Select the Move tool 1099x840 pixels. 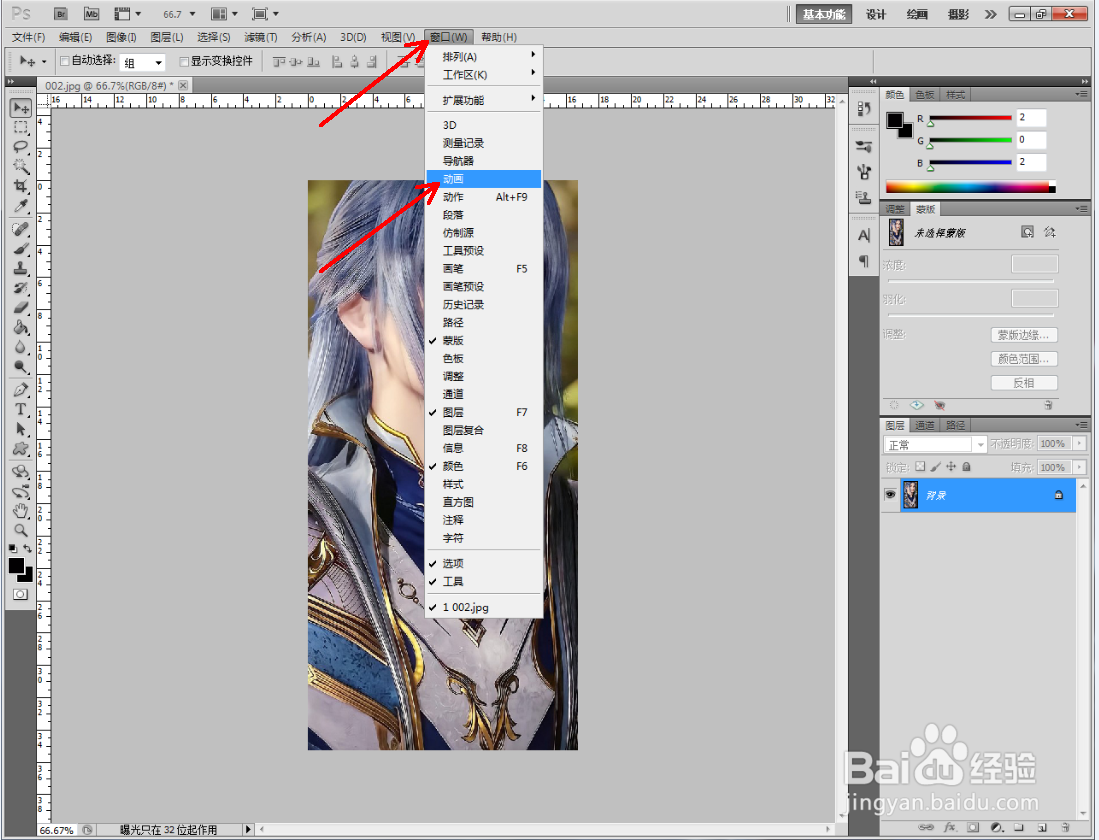coord(20,108)
